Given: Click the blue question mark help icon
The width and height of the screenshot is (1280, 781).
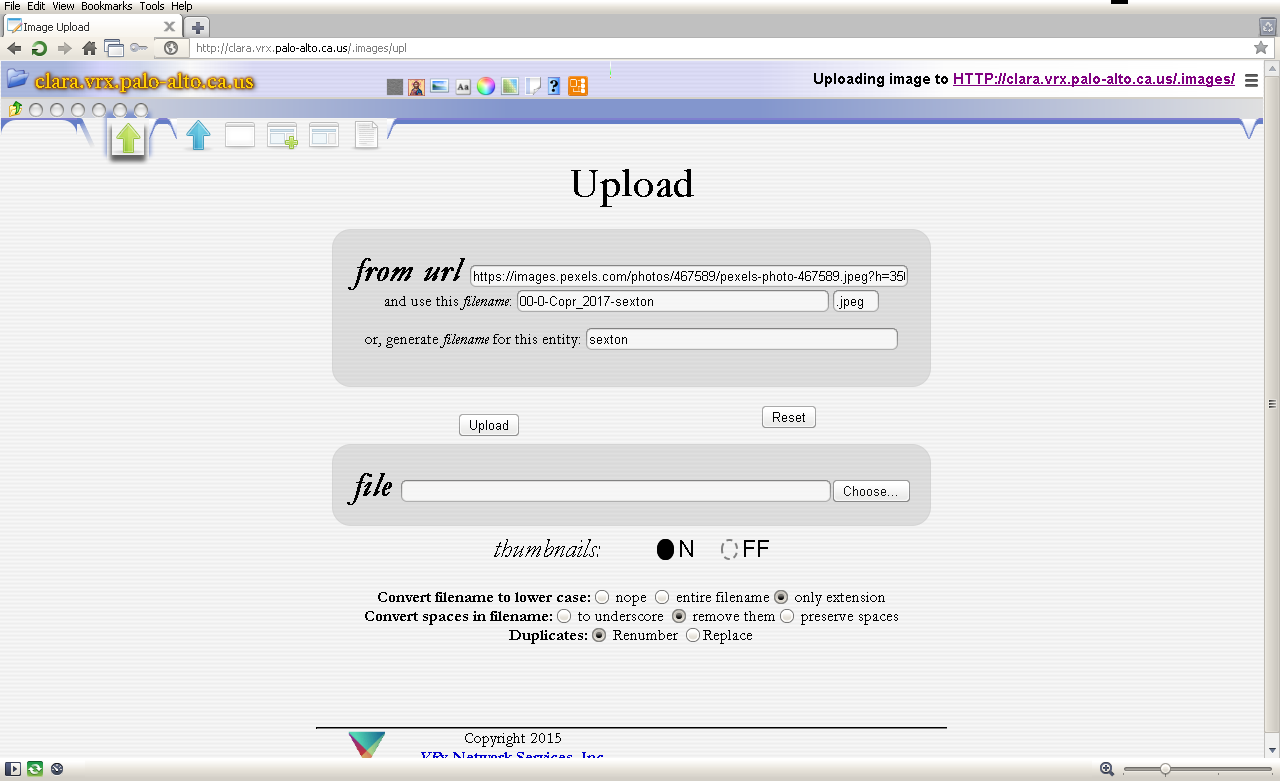Looking at the screenshot, I should point(554,87).
